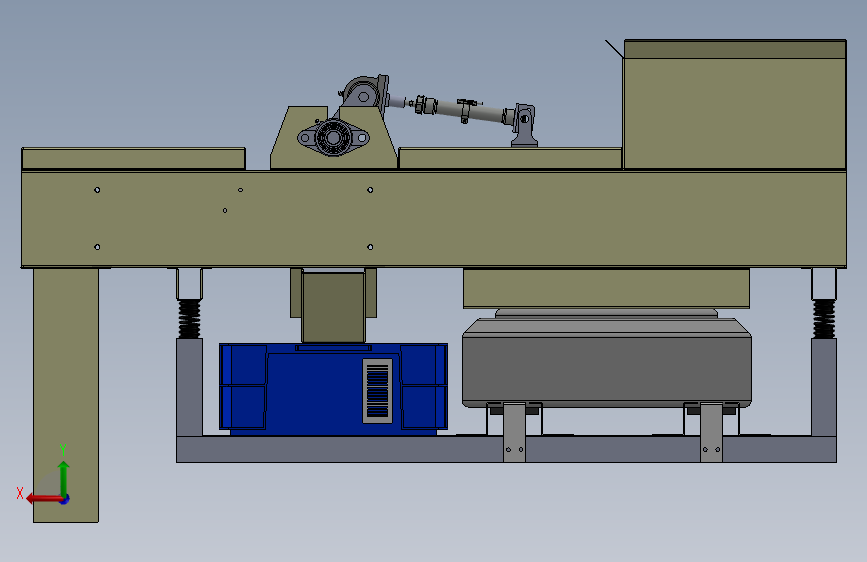Pick the left coil spring
This screenshot has height=562, width=867.
coord(189,319)
